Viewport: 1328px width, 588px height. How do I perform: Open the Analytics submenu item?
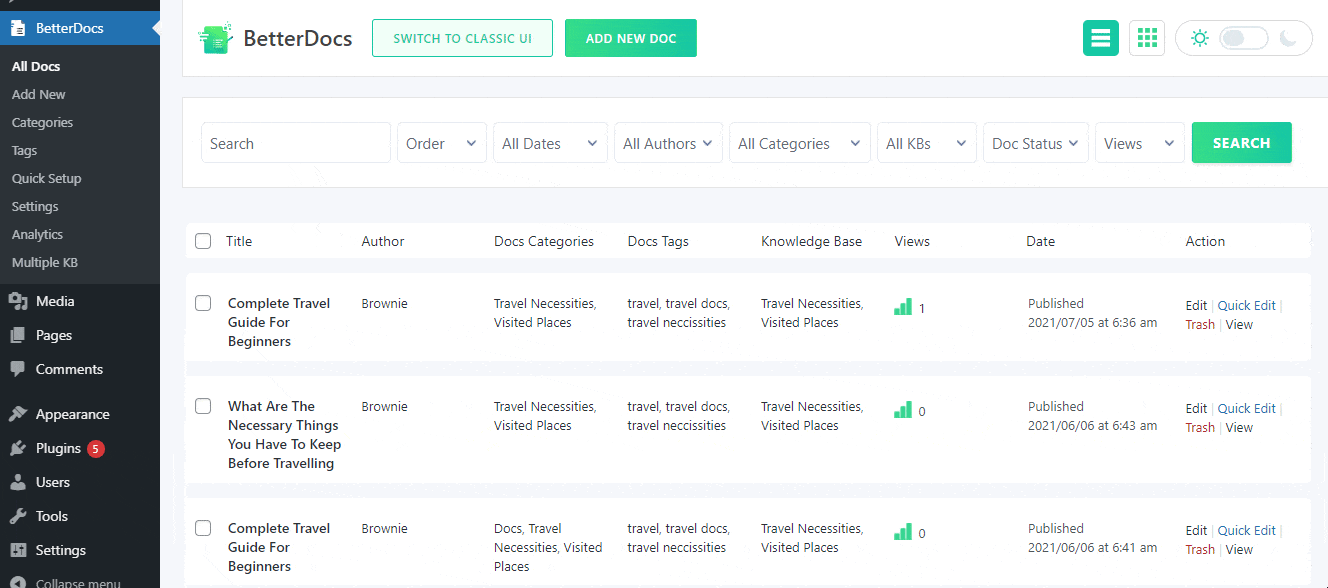pos(37,234)
